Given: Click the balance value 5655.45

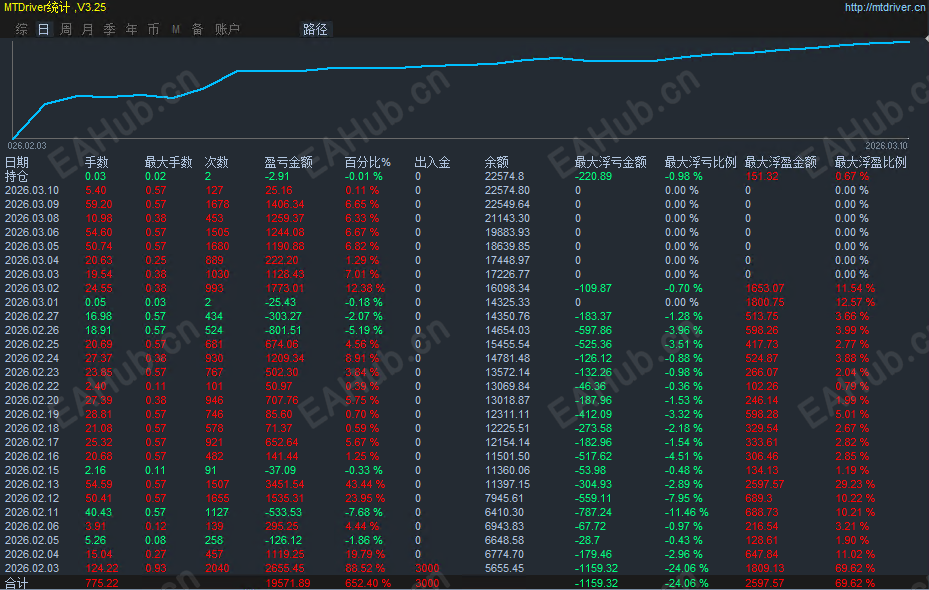Looking at the screenshot, I should (x=504, y=569).
